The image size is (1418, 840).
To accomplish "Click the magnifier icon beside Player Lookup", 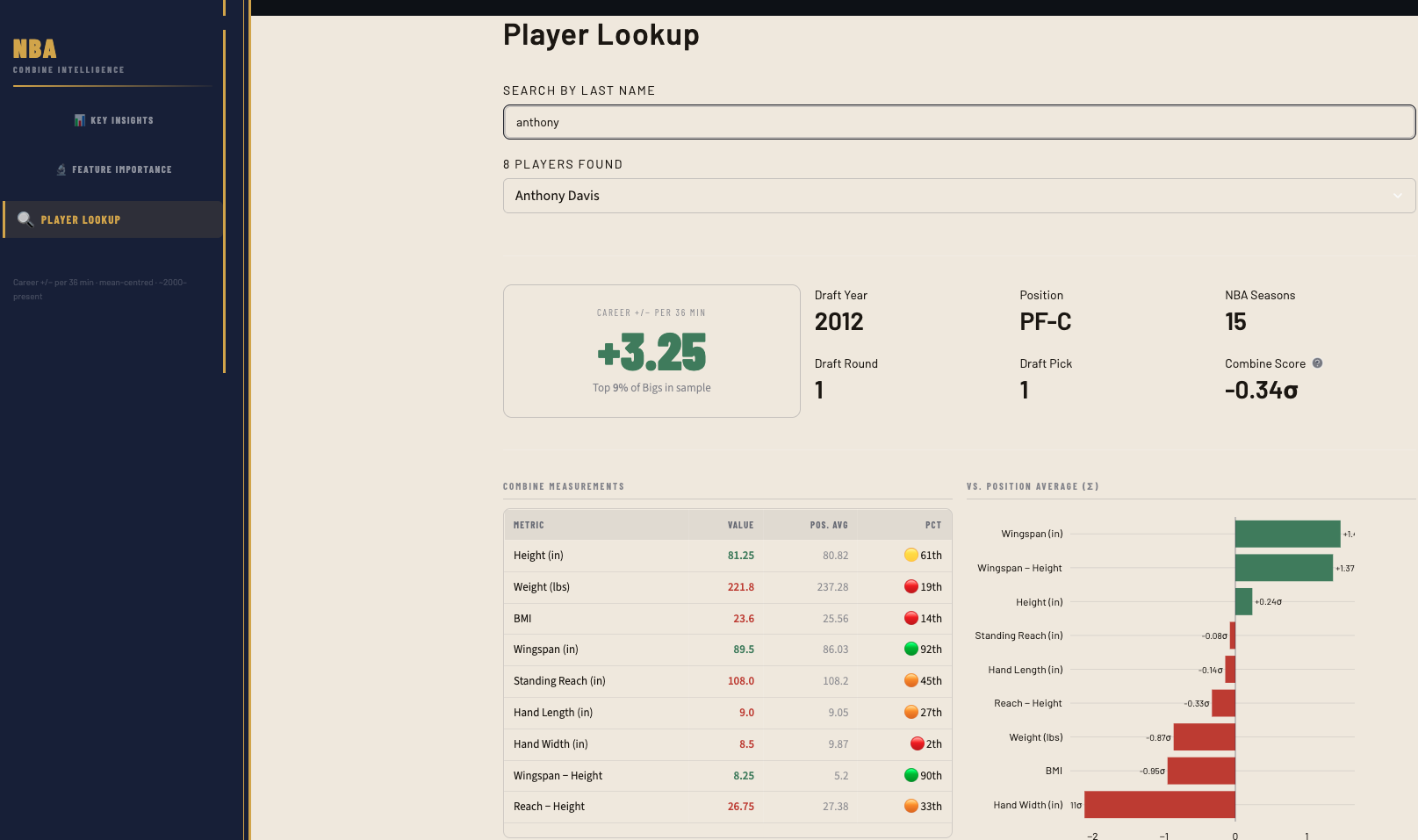I will tap(25, 219).
